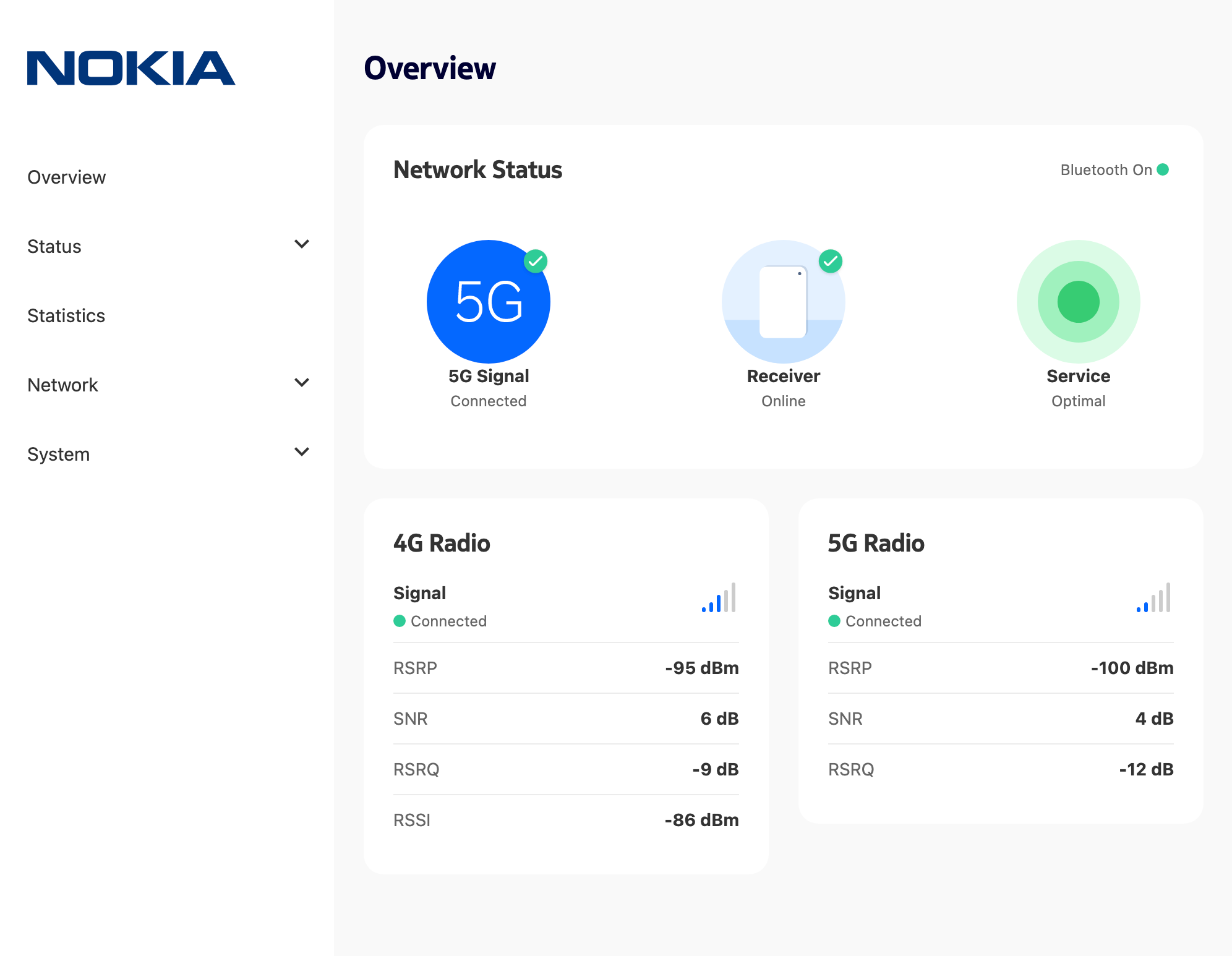Click the Optimal service status text
The width and height of the screenshot is (1232, 956).
(x=1079, y=401)
